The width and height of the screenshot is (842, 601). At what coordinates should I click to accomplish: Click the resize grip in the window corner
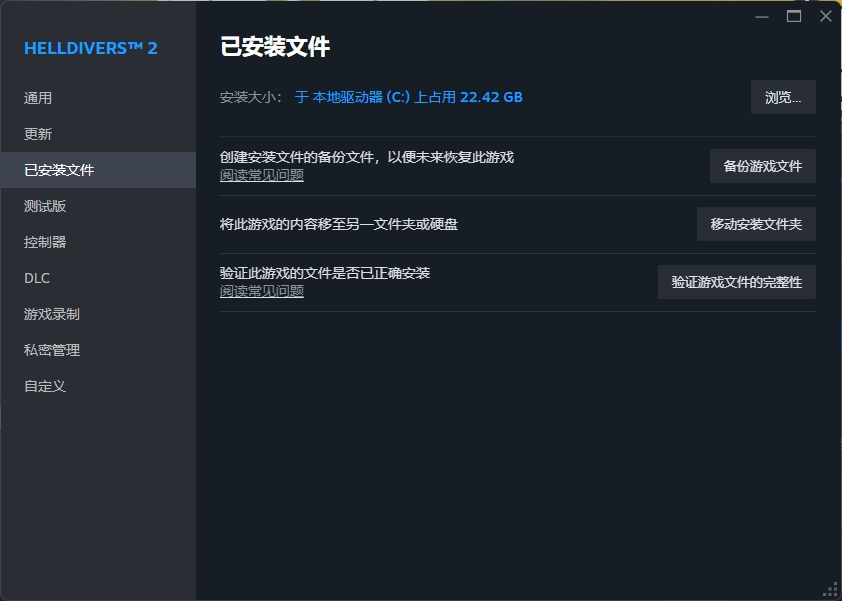pos(830,589)
